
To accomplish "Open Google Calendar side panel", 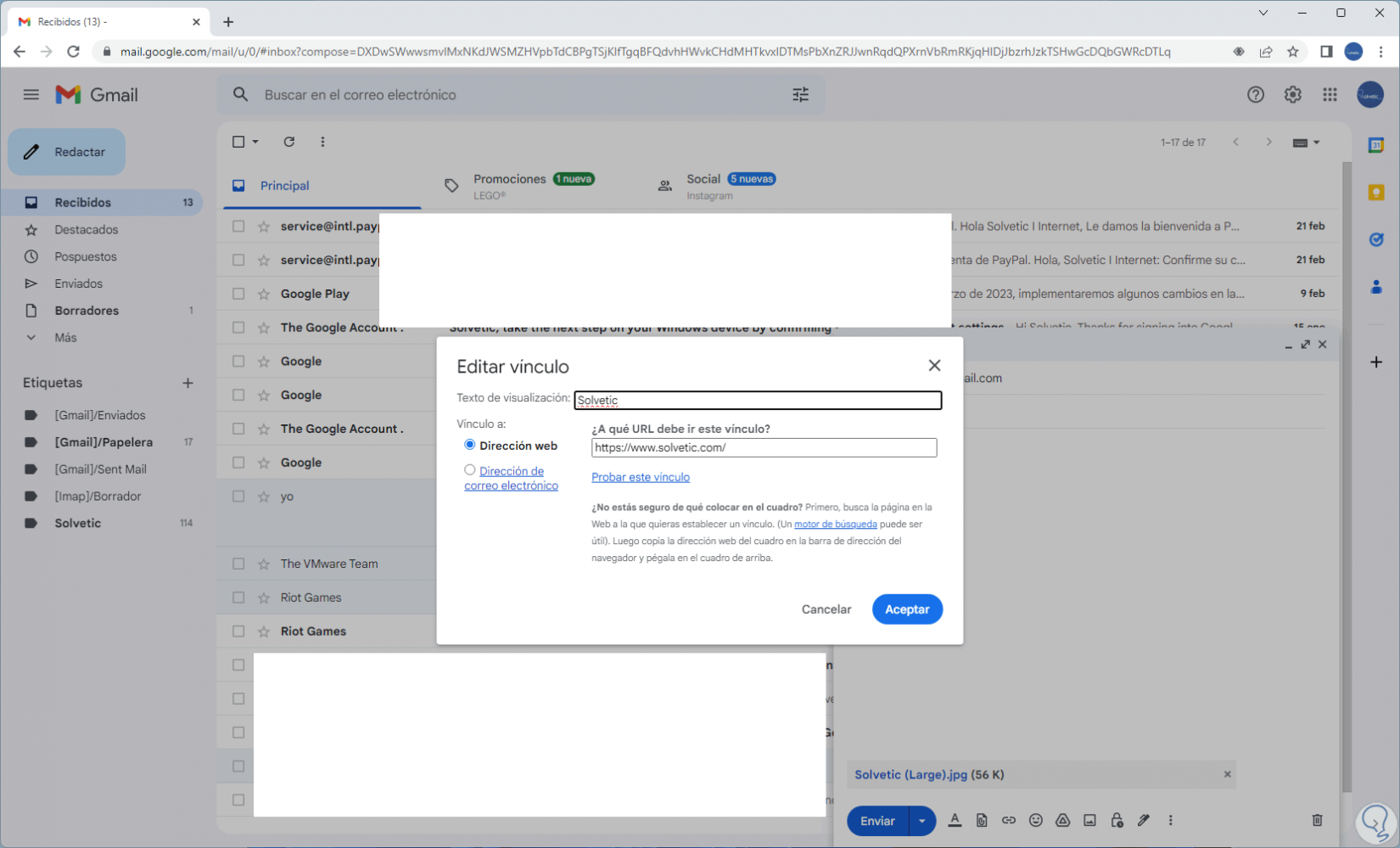I will pyautogui.click(x=1376, y=145).
